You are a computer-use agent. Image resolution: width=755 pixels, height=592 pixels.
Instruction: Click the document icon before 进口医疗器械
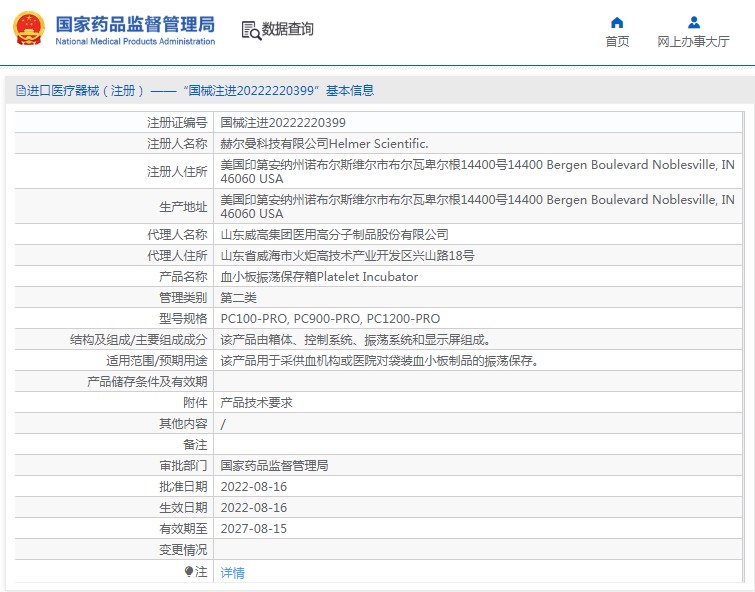pos(21,91)
